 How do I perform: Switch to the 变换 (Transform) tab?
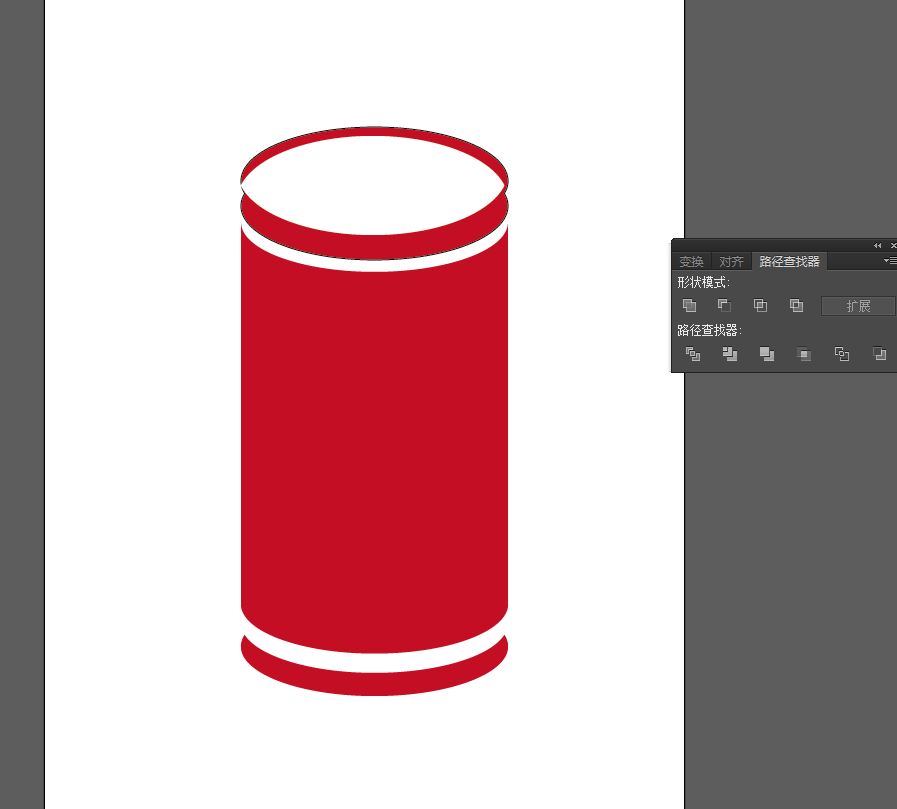[x=691, y=262]
